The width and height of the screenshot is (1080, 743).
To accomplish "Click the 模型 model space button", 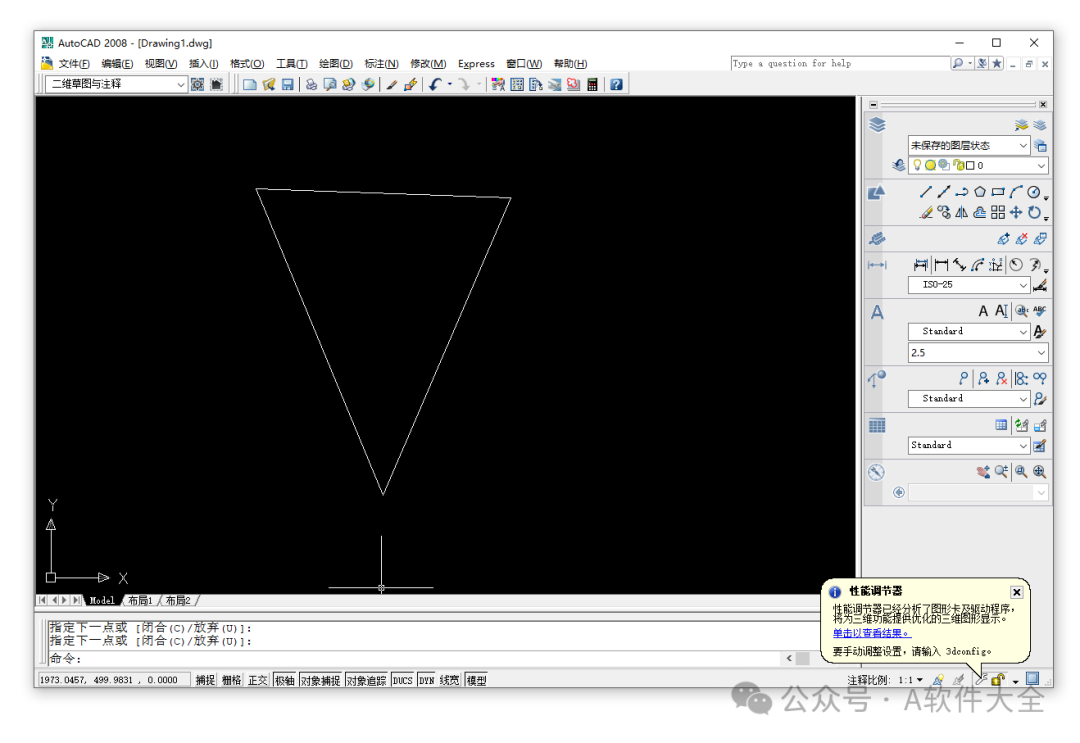I will [x=476, y=680].
